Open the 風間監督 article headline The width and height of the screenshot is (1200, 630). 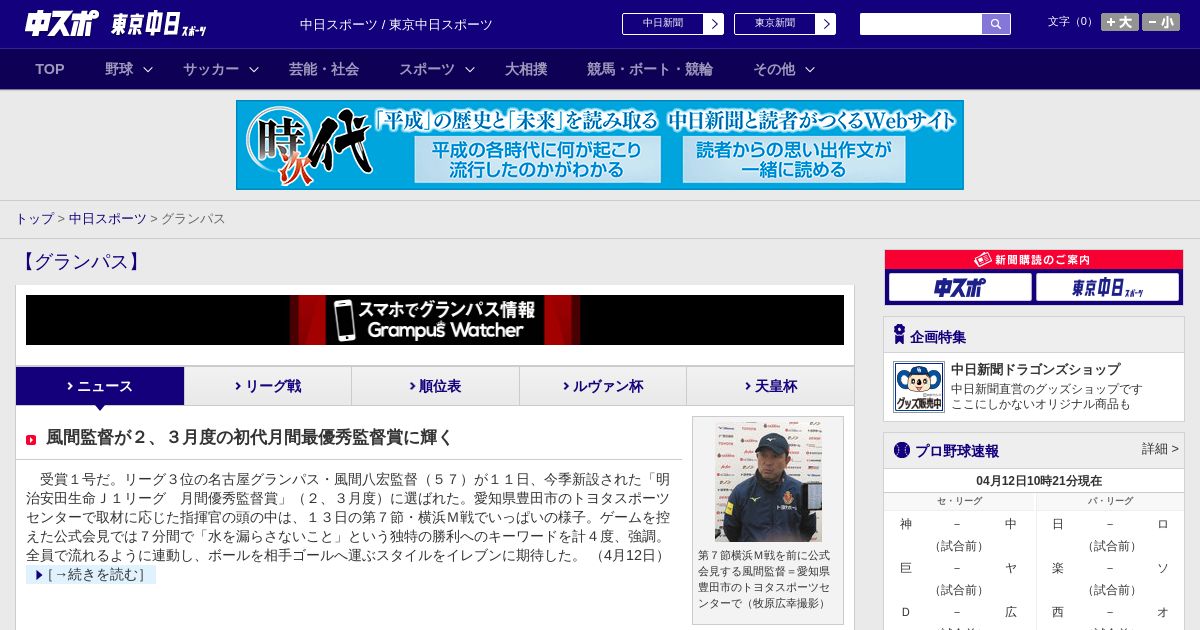tap(249, 437)
